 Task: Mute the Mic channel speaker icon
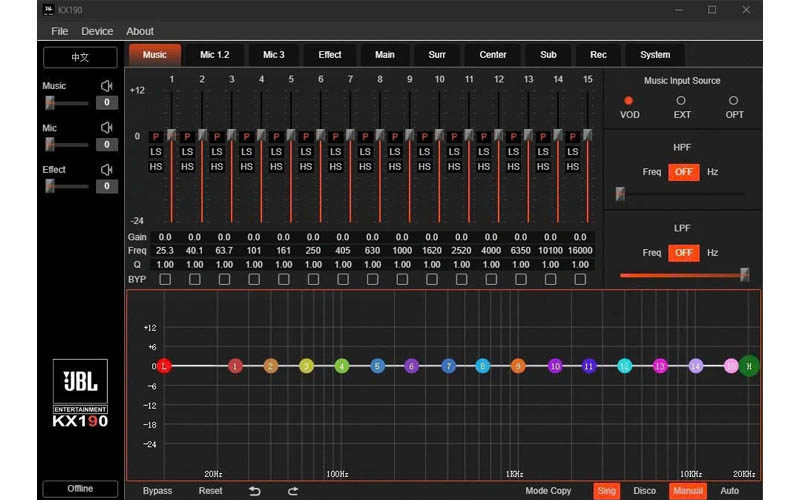[x=106, y=128]
